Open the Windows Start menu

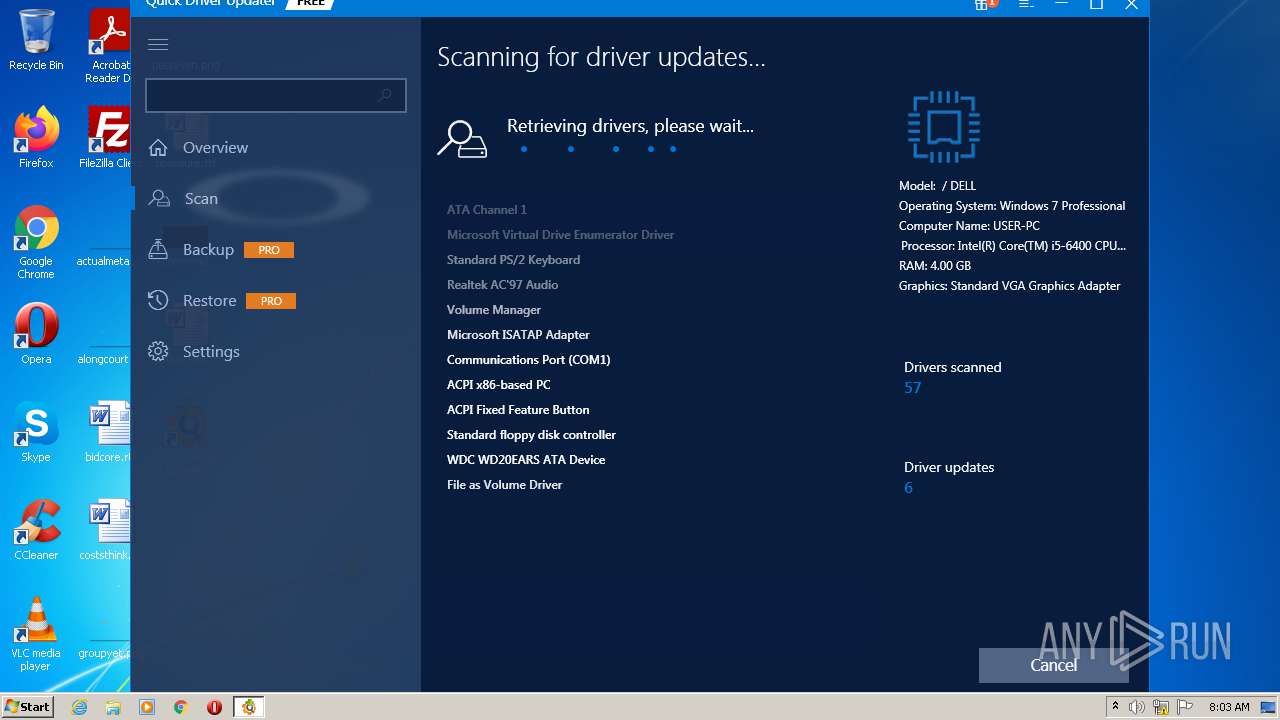28,706
